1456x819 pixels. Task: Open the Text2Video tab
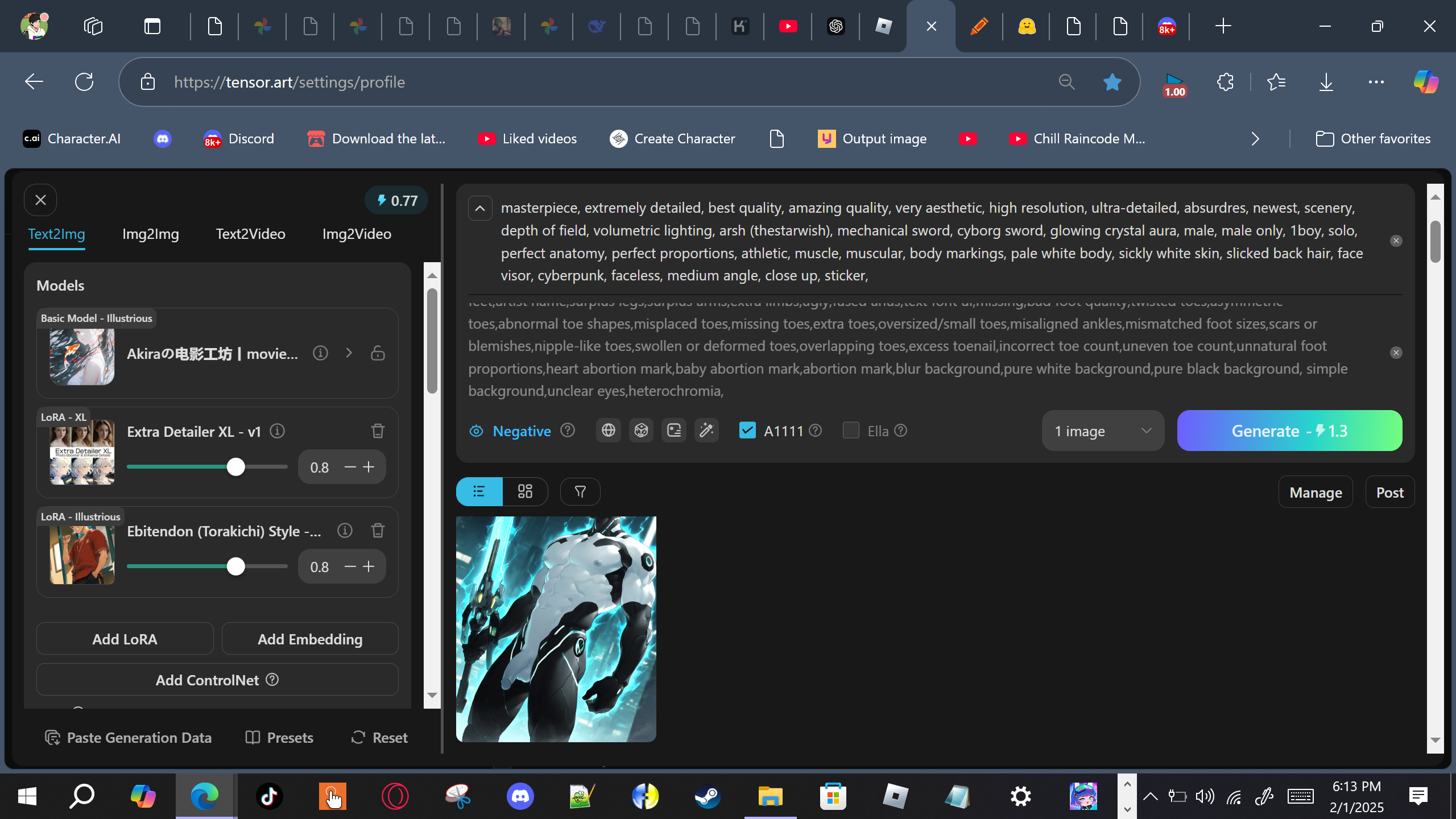pyautogui.click(x=250, y=234)
